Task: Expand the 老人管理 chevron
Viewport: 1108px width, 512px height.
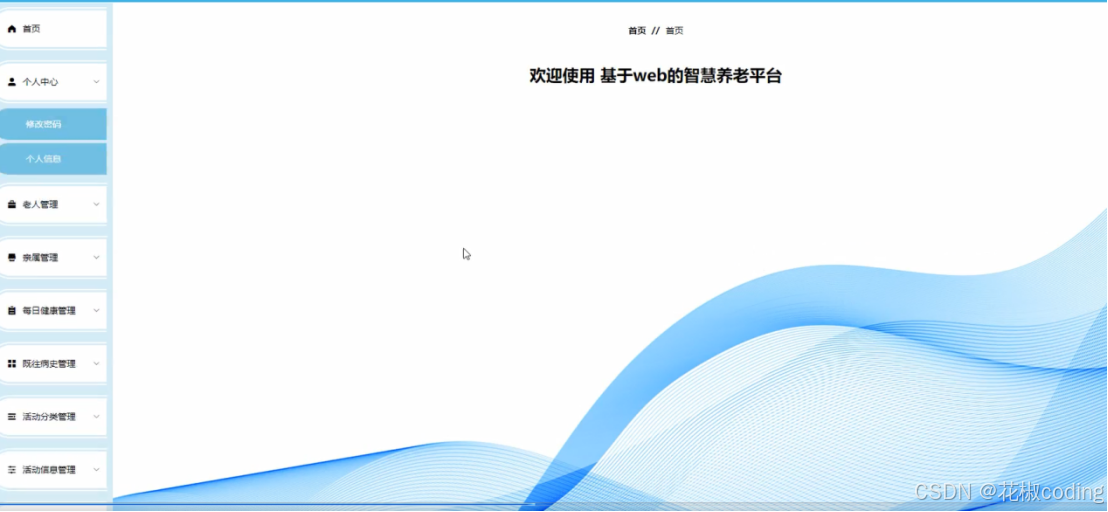Action: pyautogui.click(x=96, y=205)
